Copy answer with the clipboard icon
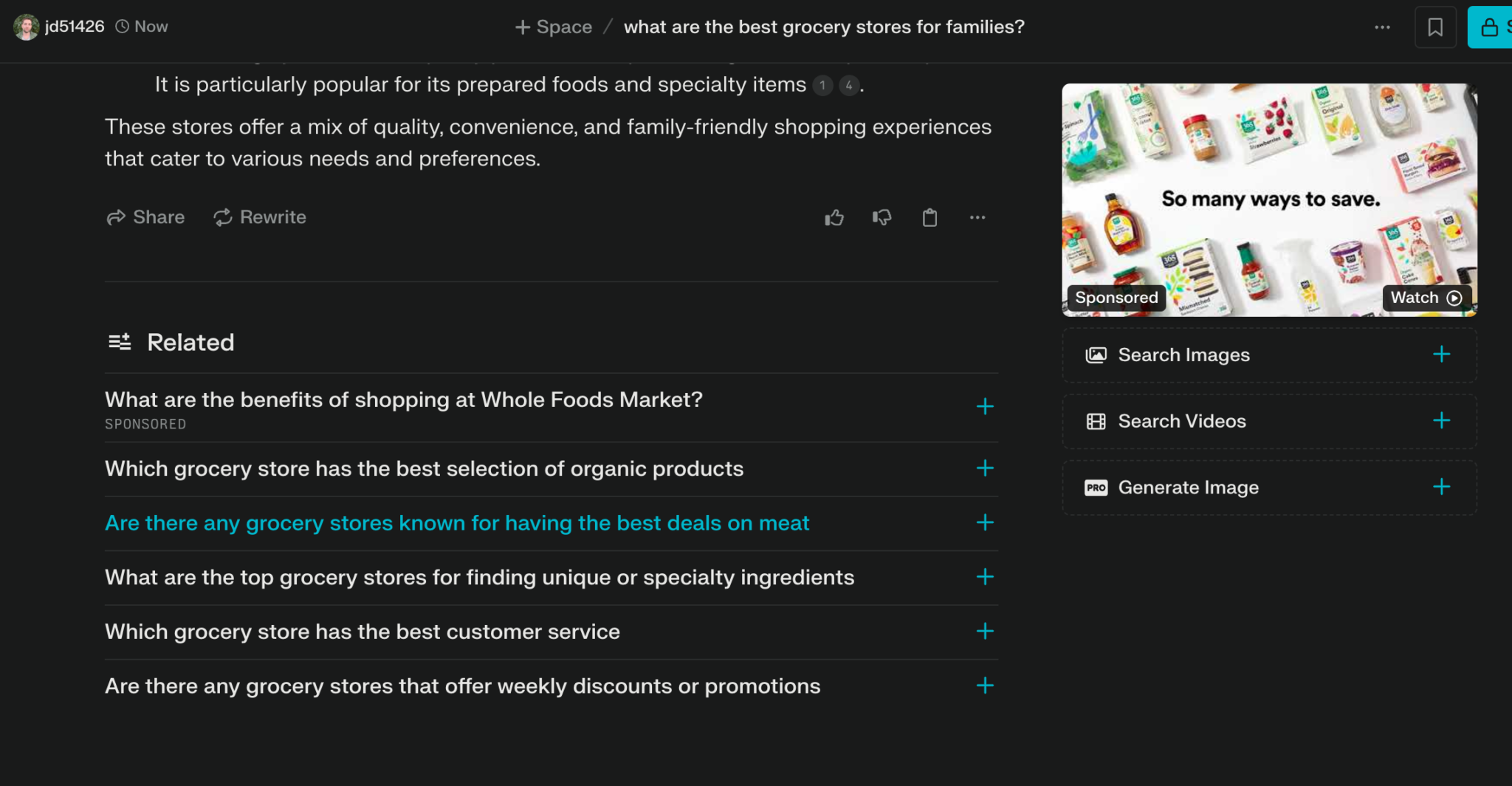Screen dimensions: 1512x786 [929, 217]
